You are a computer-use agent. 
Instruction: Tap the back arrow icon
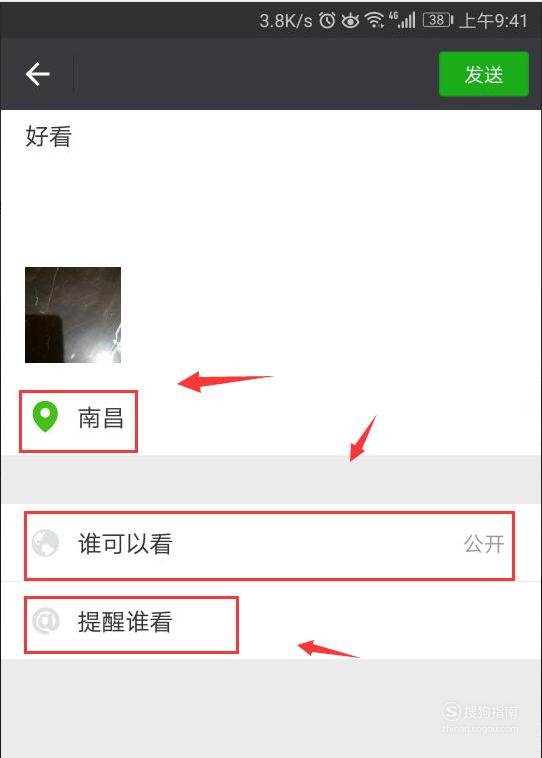[38, 74]
